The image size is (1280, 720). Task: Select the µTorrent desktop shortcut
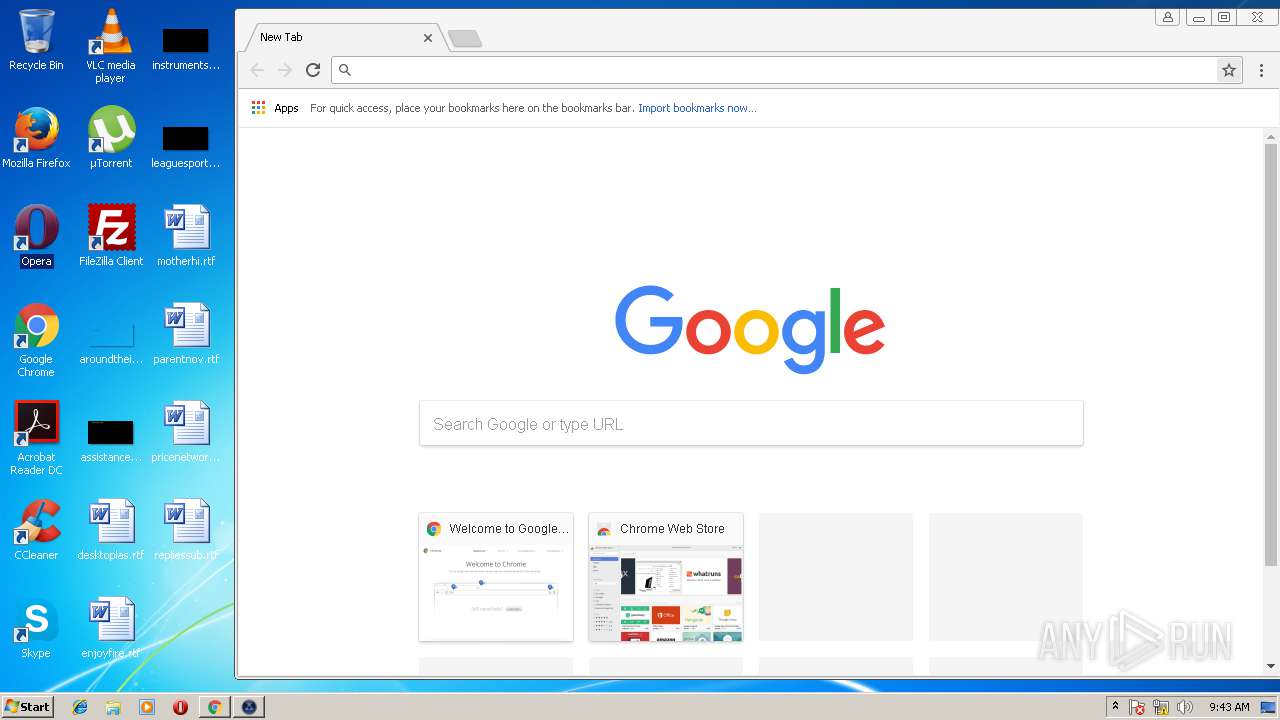110,138
